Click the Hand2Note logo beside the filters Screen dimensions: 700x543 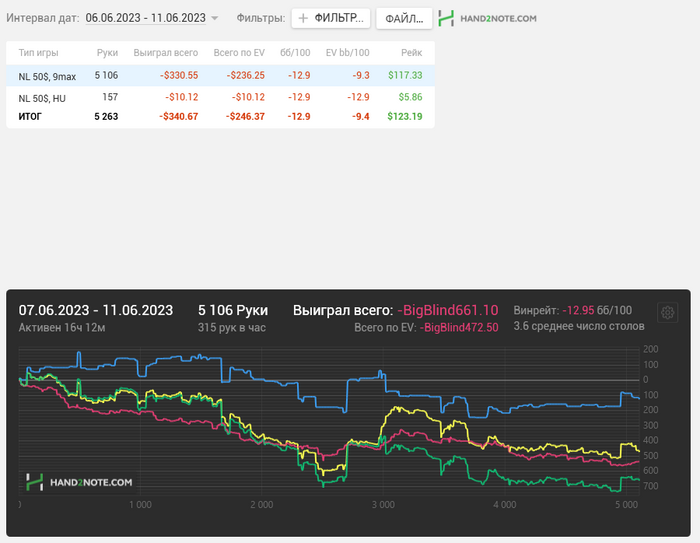(488, 18)
